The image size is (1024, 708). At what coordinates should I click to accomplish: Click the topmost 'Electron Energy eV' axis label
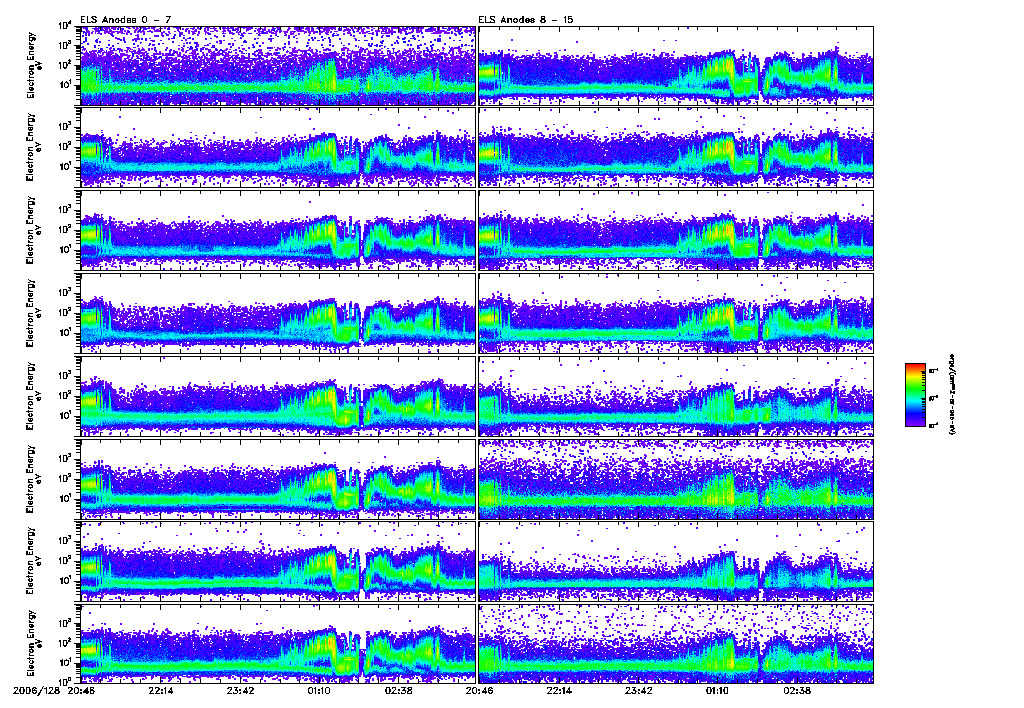pos(35,65)
